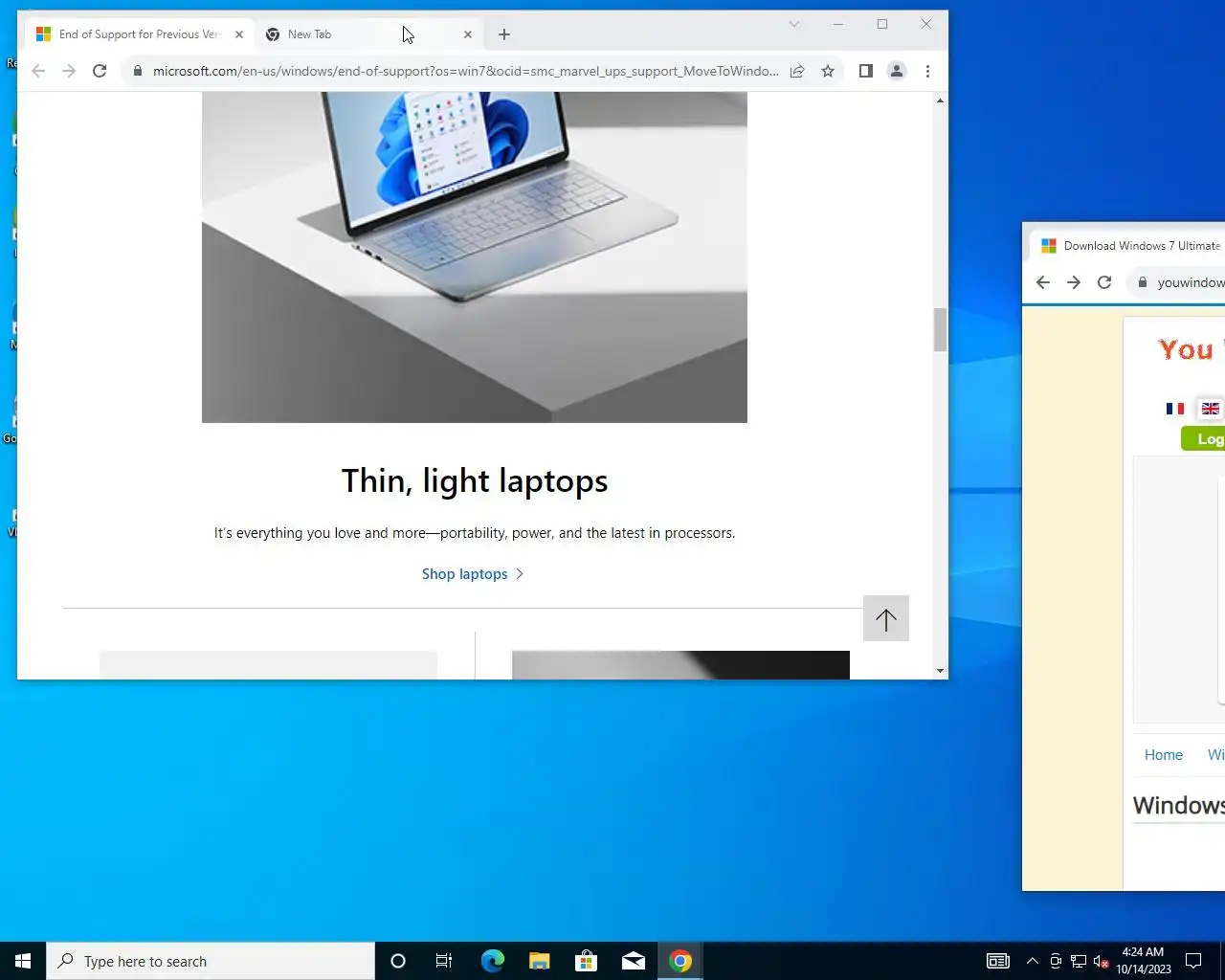Go forward in the front Chrome window

click(x=69, y=71)
